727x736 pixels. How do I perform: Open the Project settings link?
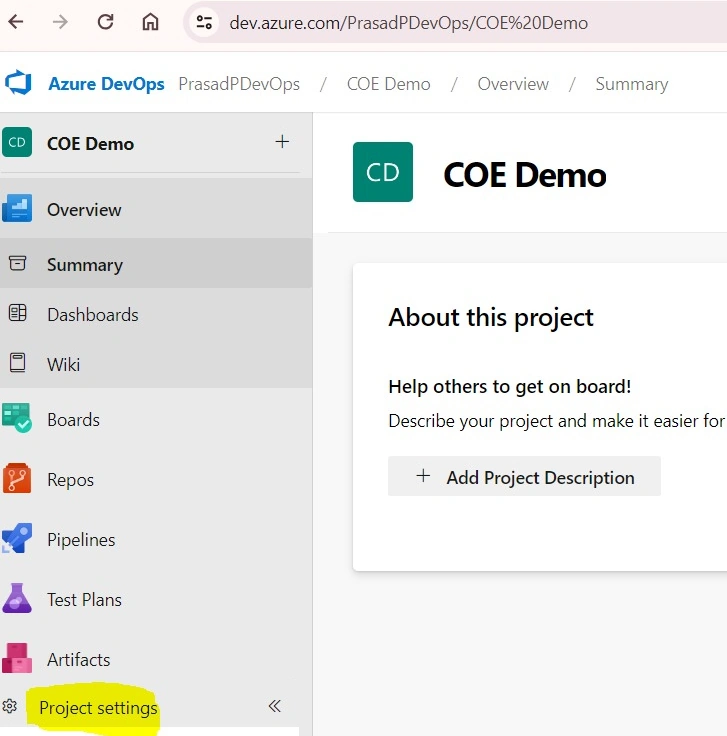(99, 707)
